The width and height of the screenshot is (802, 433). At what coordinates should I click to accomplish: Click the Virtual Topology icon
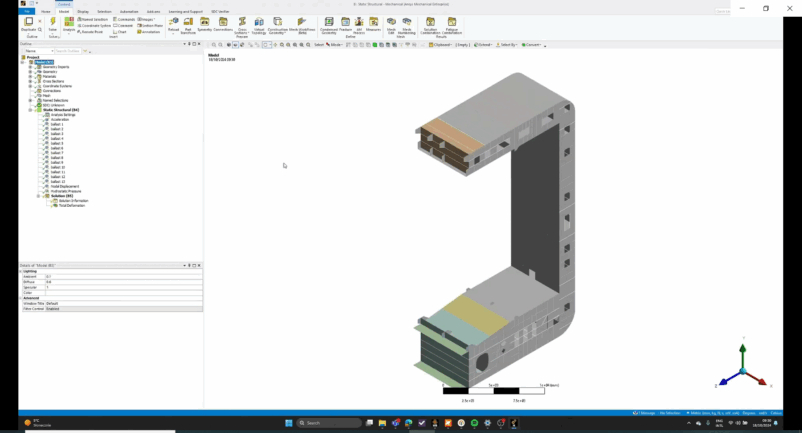click(259, 21)
